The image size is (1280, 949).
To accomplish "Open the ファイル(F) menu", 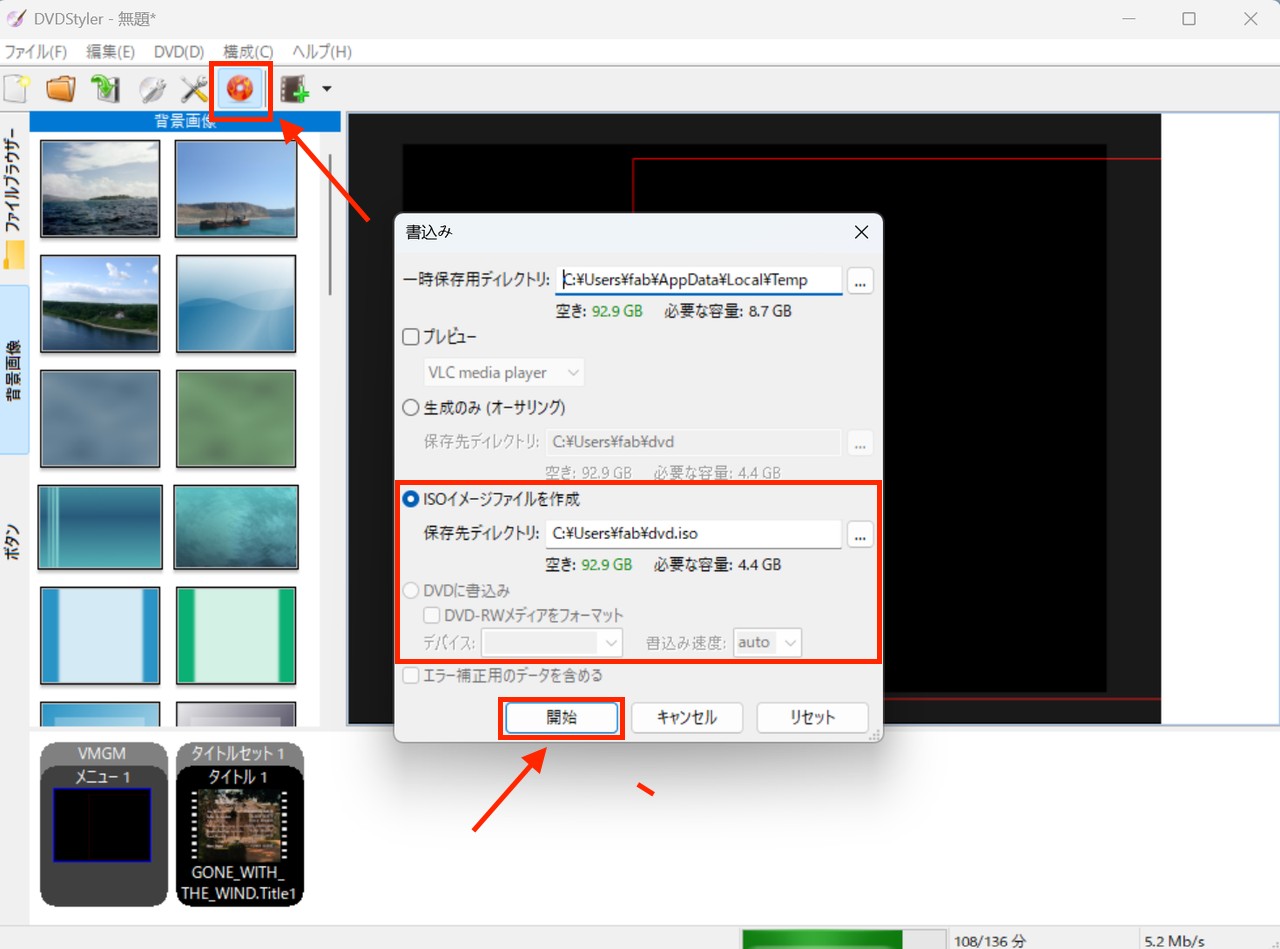I will point(36,51).
